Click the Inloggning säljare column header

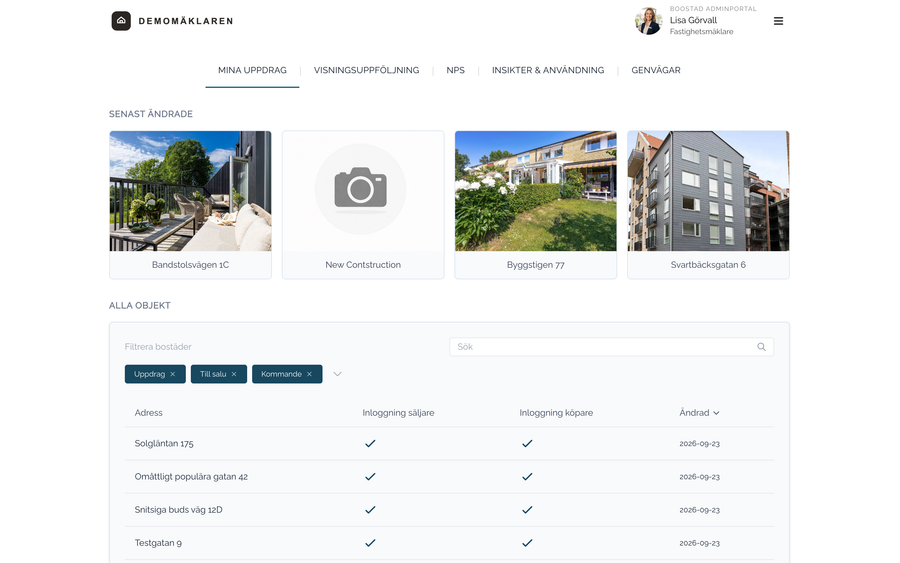point(398,413)
